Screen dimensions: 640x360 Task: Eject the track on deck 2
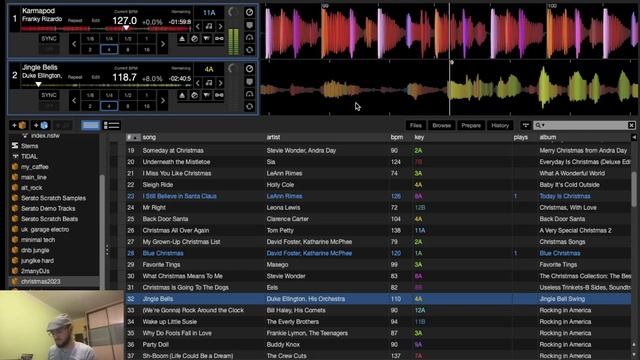point(182,95)
